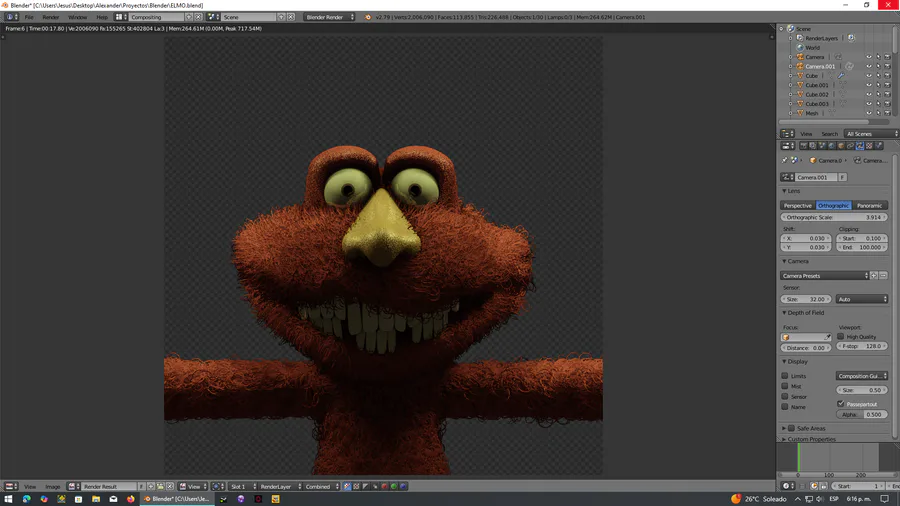Viewport: 900px width, 506px height.
Task: Open the Composition Guides dropdown
Action: click(862, 376)
